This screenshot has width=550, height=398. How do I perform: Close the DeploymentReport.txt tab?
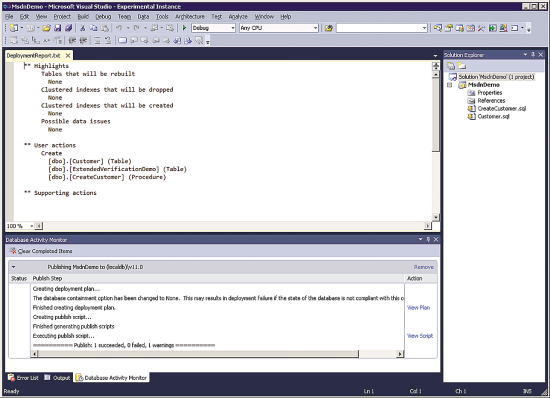click(x=68, y=55)
